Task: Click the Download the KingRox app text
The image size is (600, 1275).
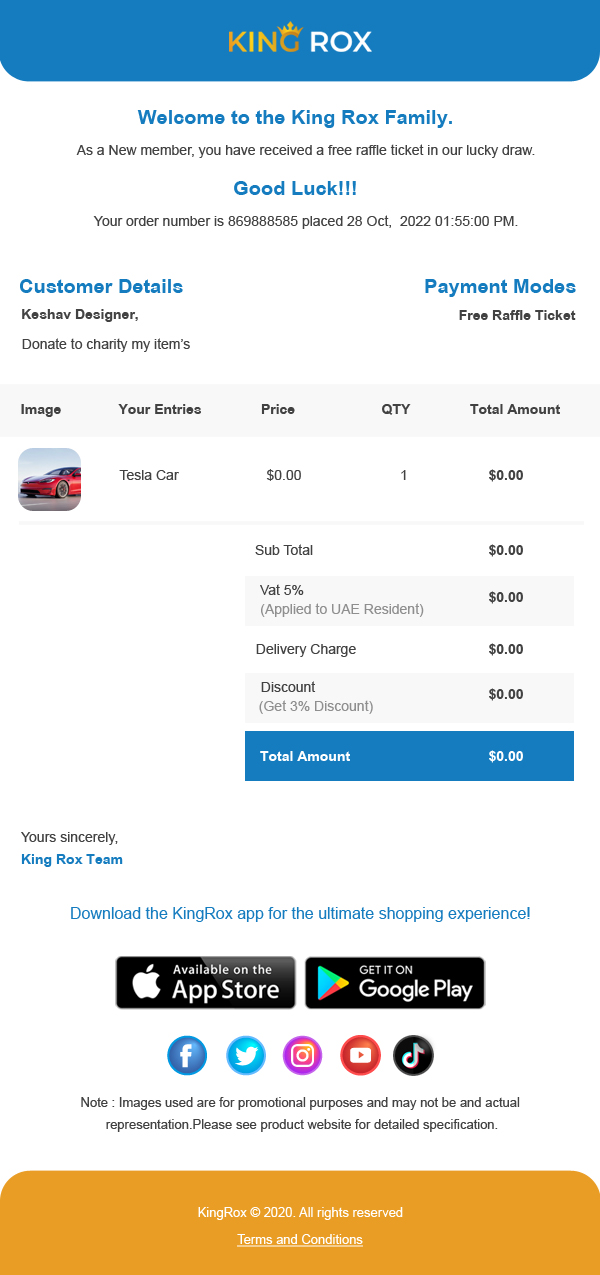Action: click(x=300, y=914)
